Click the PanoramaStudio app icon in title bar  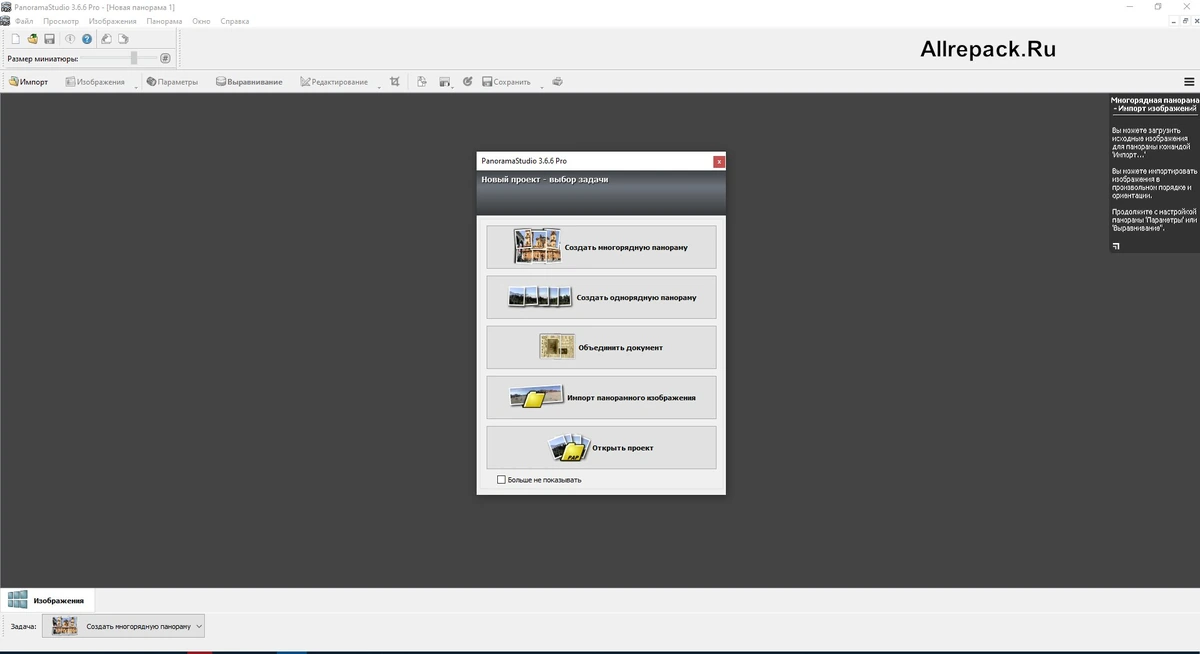coord(6,7)
